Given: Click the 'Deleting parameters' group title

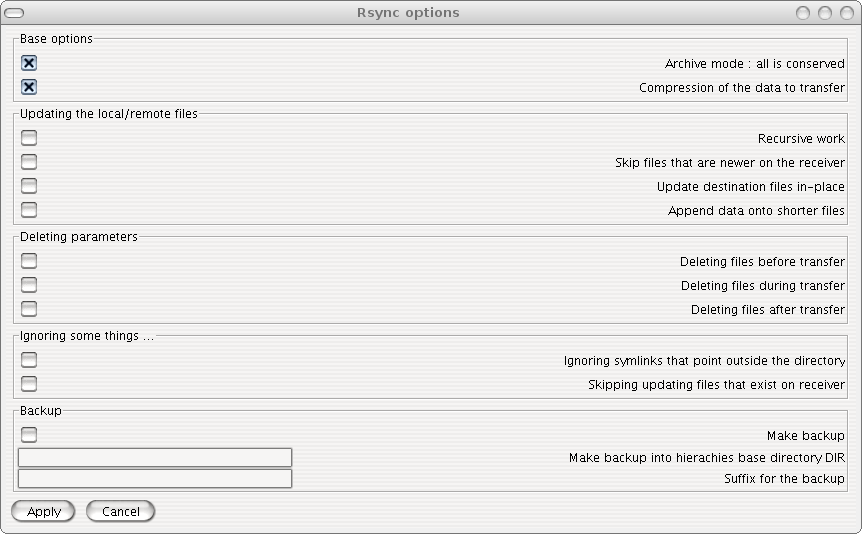Looking at the screenshot, I should (79, 237).
